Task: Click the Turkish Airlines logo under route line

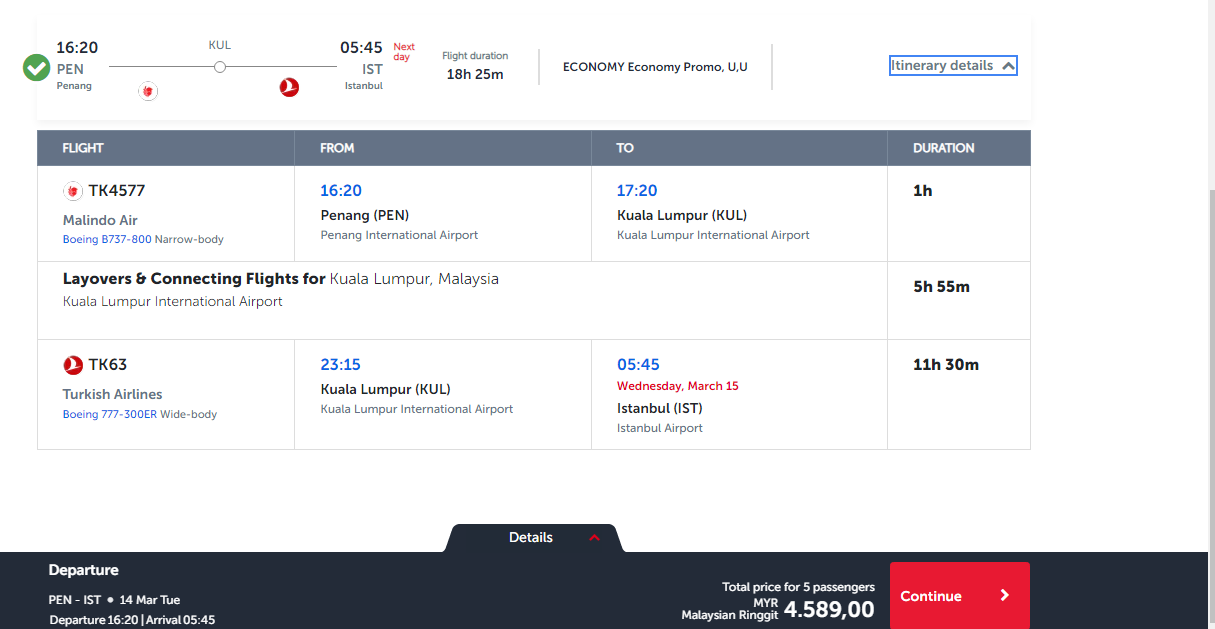Action: (289, 88)
